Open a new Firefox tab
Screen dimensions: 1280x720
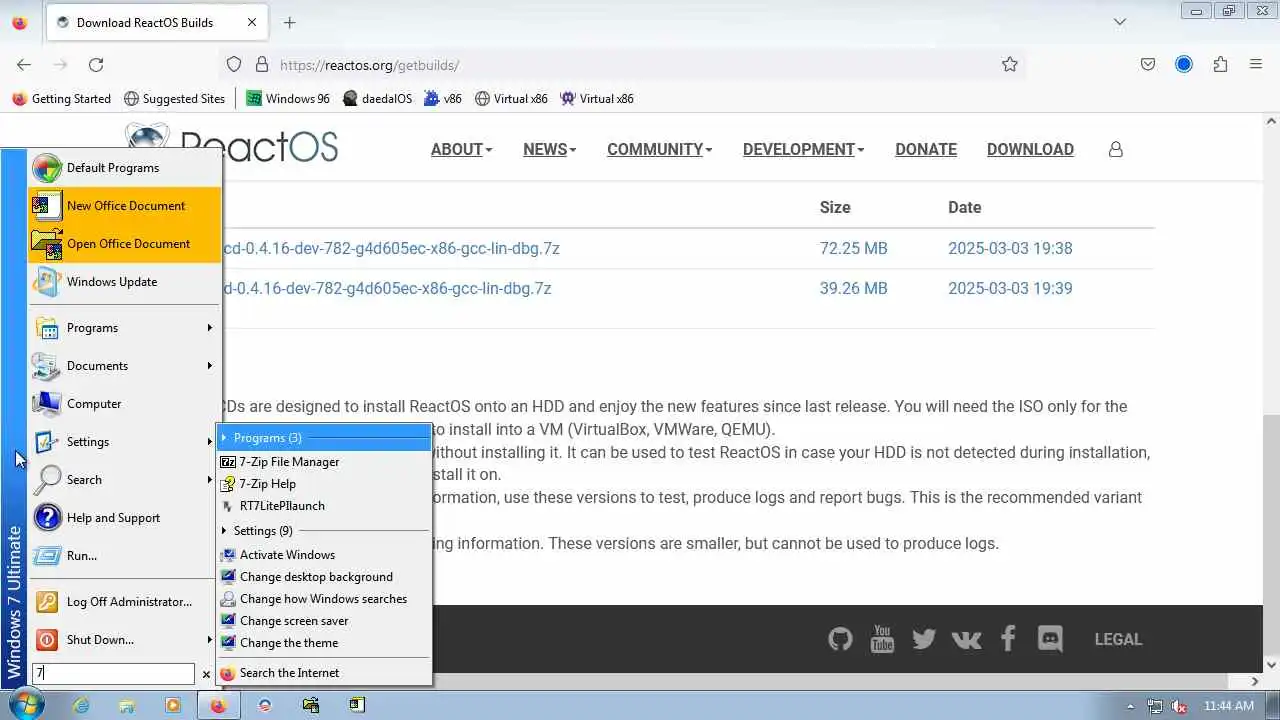289,22
